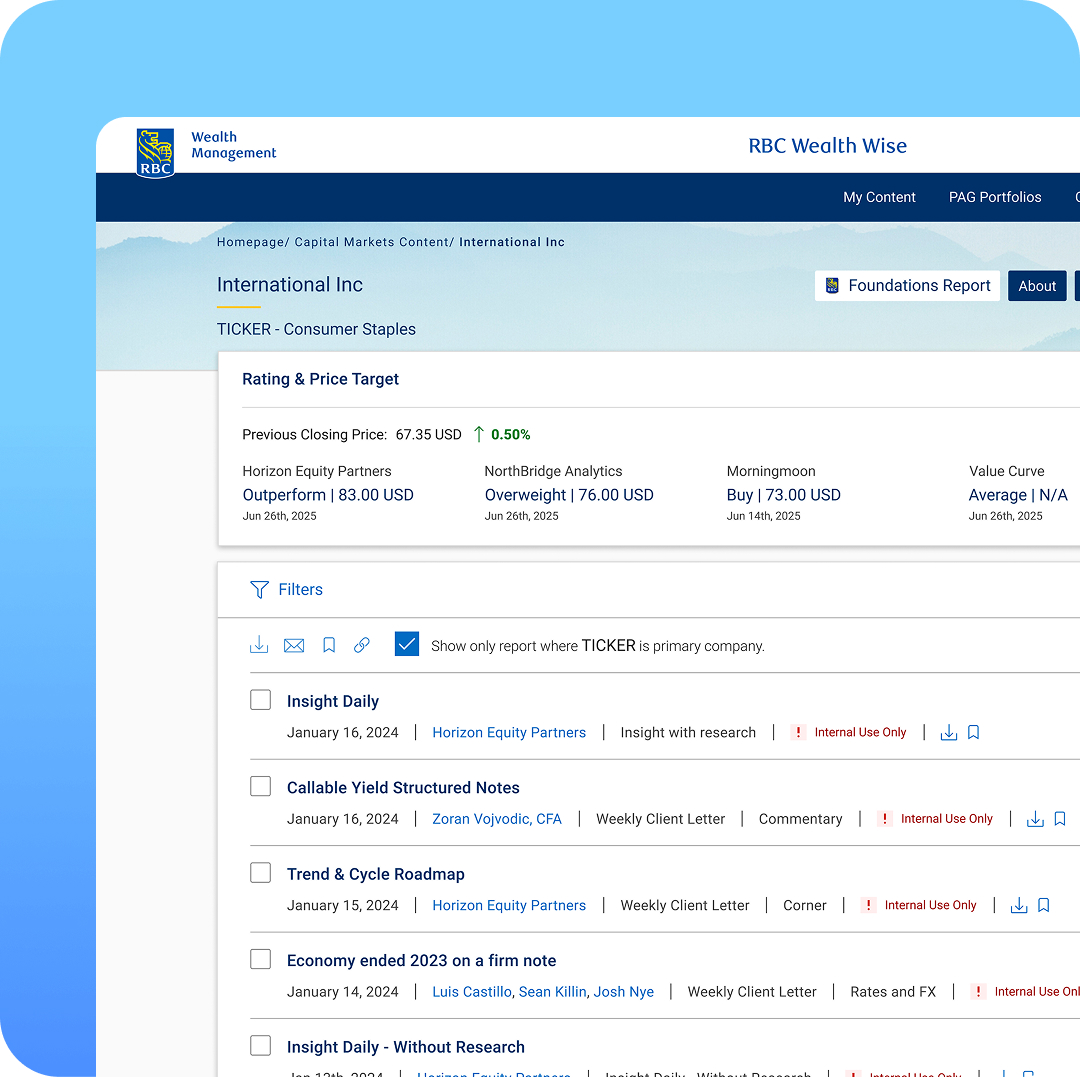Click Luis Castillo author link
Image resolution: width=1080 pixels, height=1077 pixels.
(472, 992)
